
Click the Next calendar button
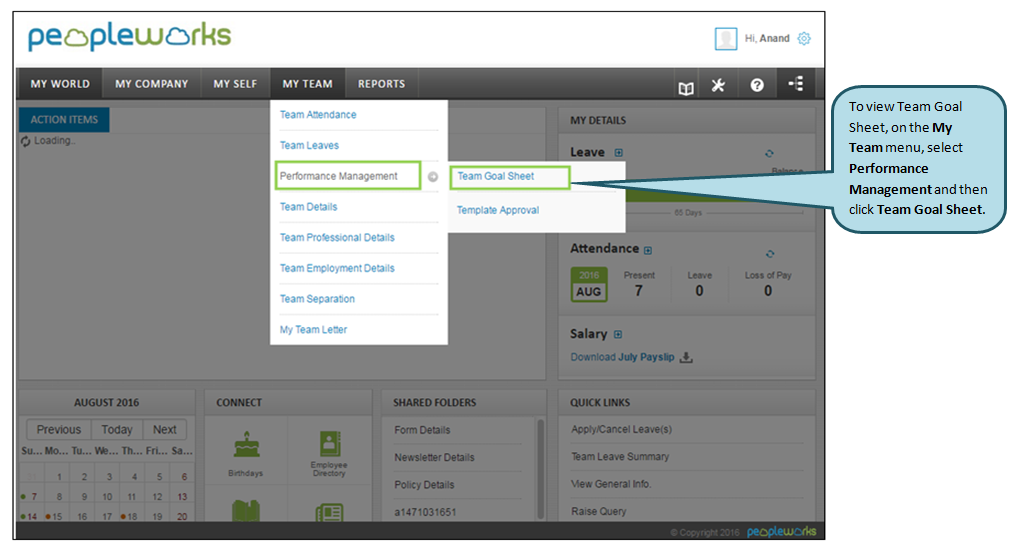point(164,430)
